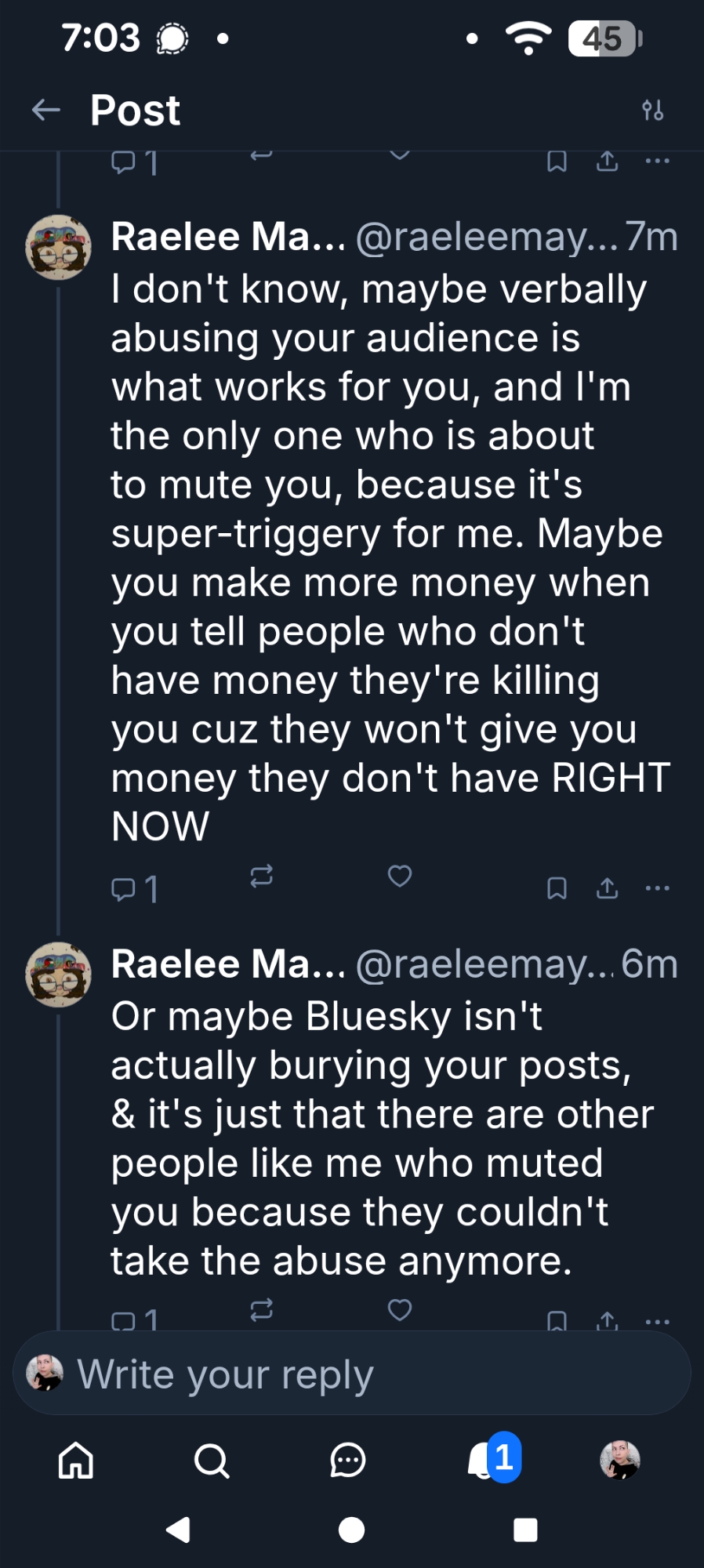The image size is (704, 1568).
Task: Tap the Write your reply field
Action: [x=353, y=1374]
